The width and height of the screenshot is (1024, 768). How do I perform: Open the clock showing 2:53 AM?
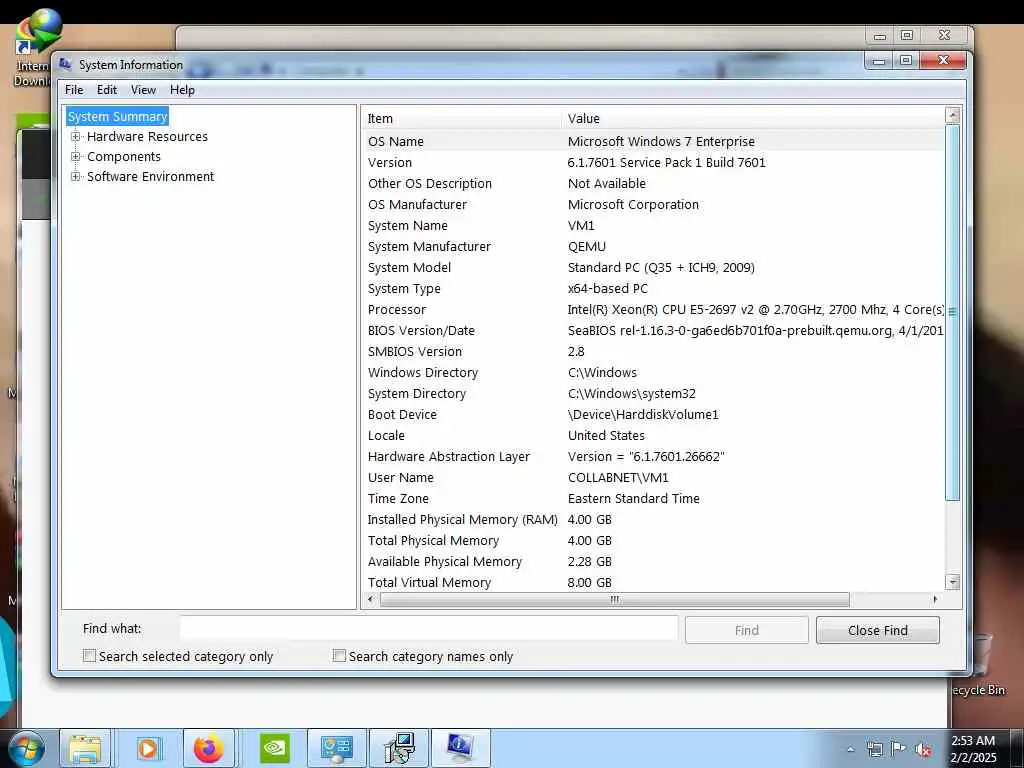coord(974,749)
